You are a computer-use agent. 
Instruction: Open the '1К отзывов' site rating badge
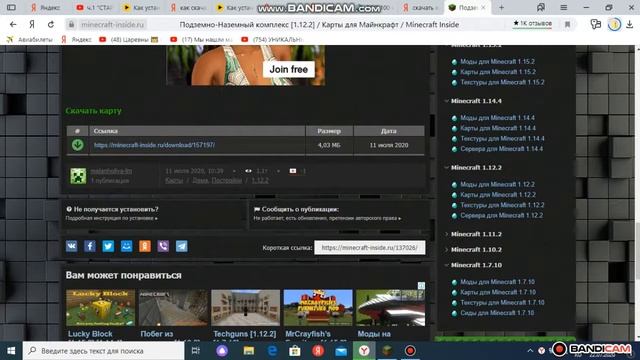[x=532, y=24]
